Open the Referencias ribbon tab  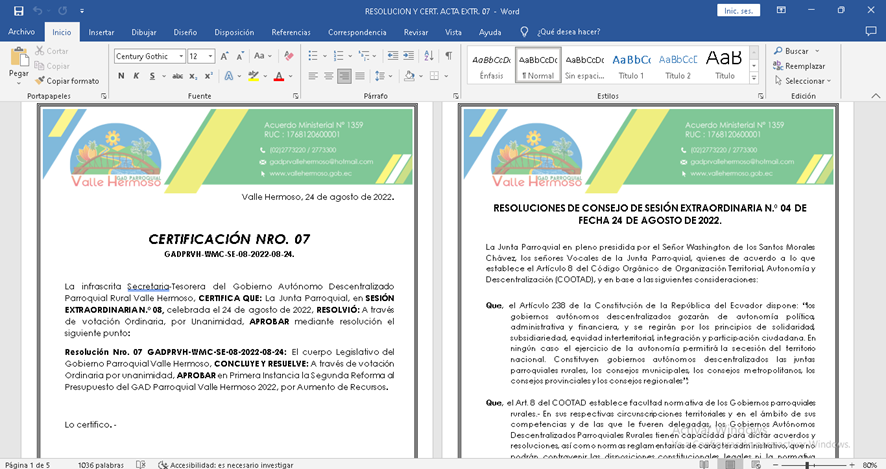point(291,32)
